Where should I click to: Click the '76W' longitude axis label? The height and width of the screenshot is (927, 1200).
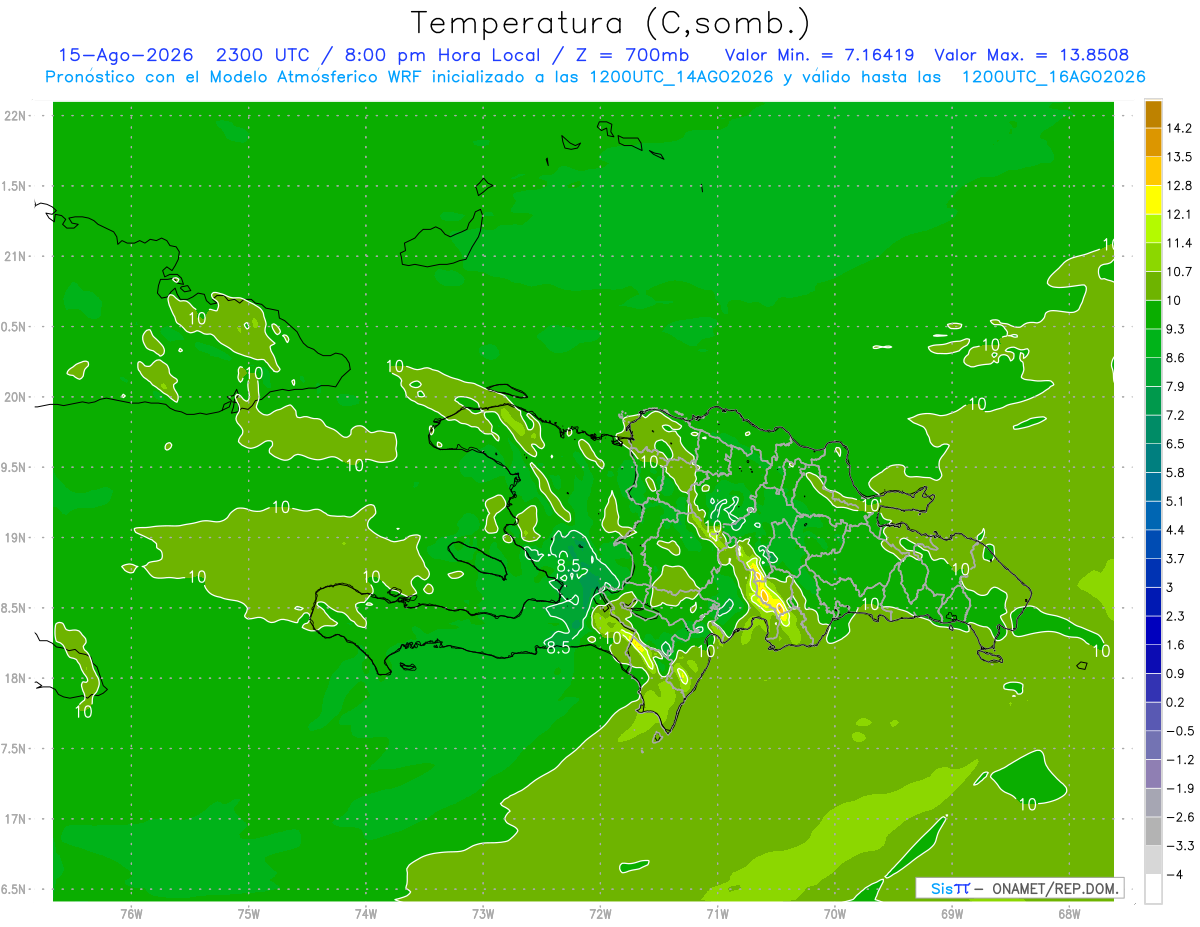tap(131, 915)
